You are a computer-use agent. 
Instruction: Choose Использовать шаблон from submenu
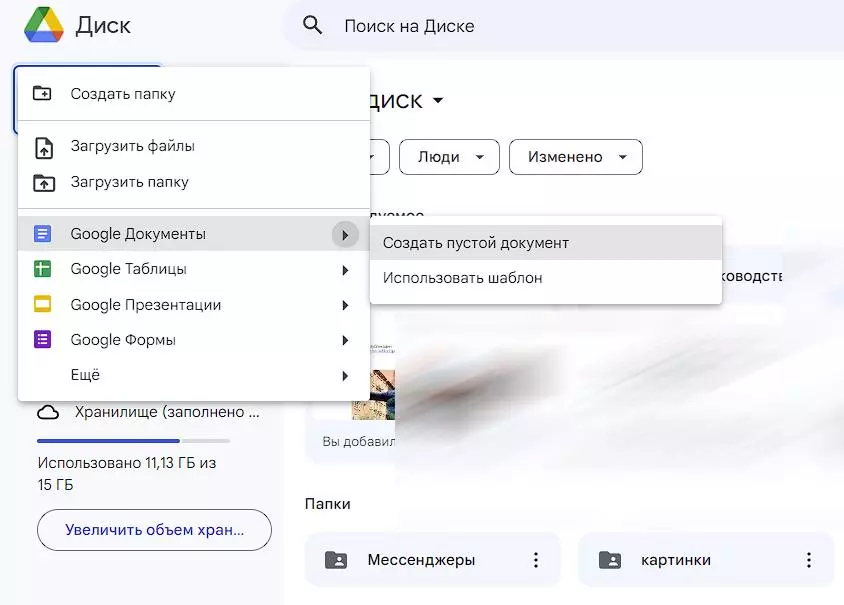point(462,280)
